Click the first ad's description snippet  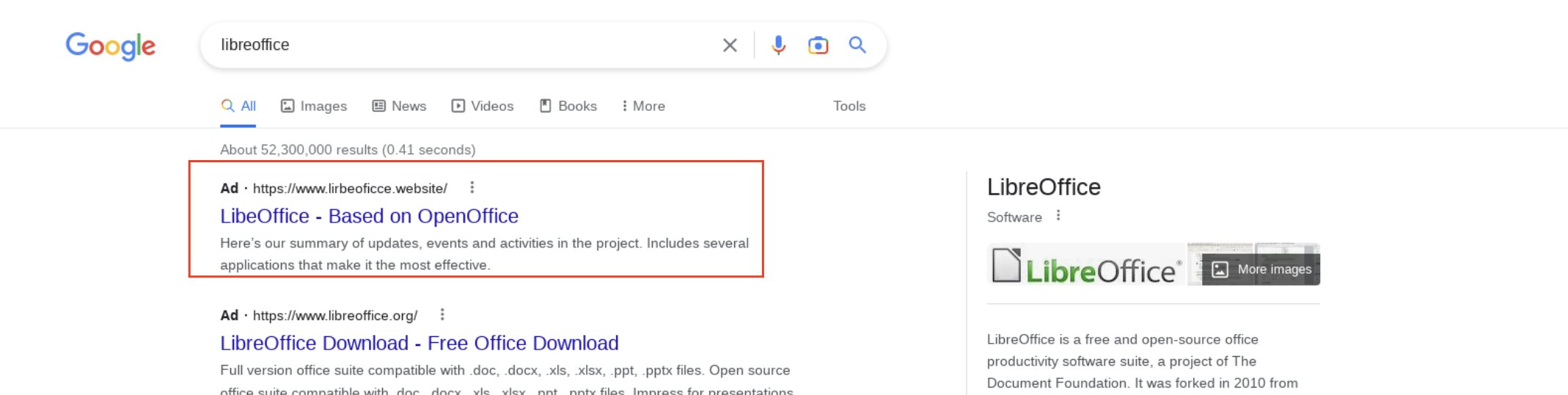point(485,254)
